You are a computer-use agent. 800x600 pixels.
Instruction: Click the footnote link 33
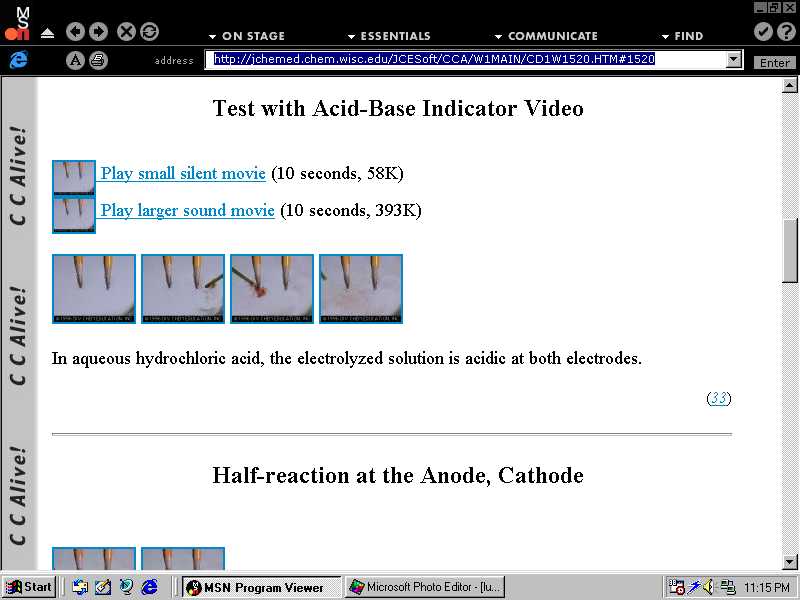(x=718, y=398)
